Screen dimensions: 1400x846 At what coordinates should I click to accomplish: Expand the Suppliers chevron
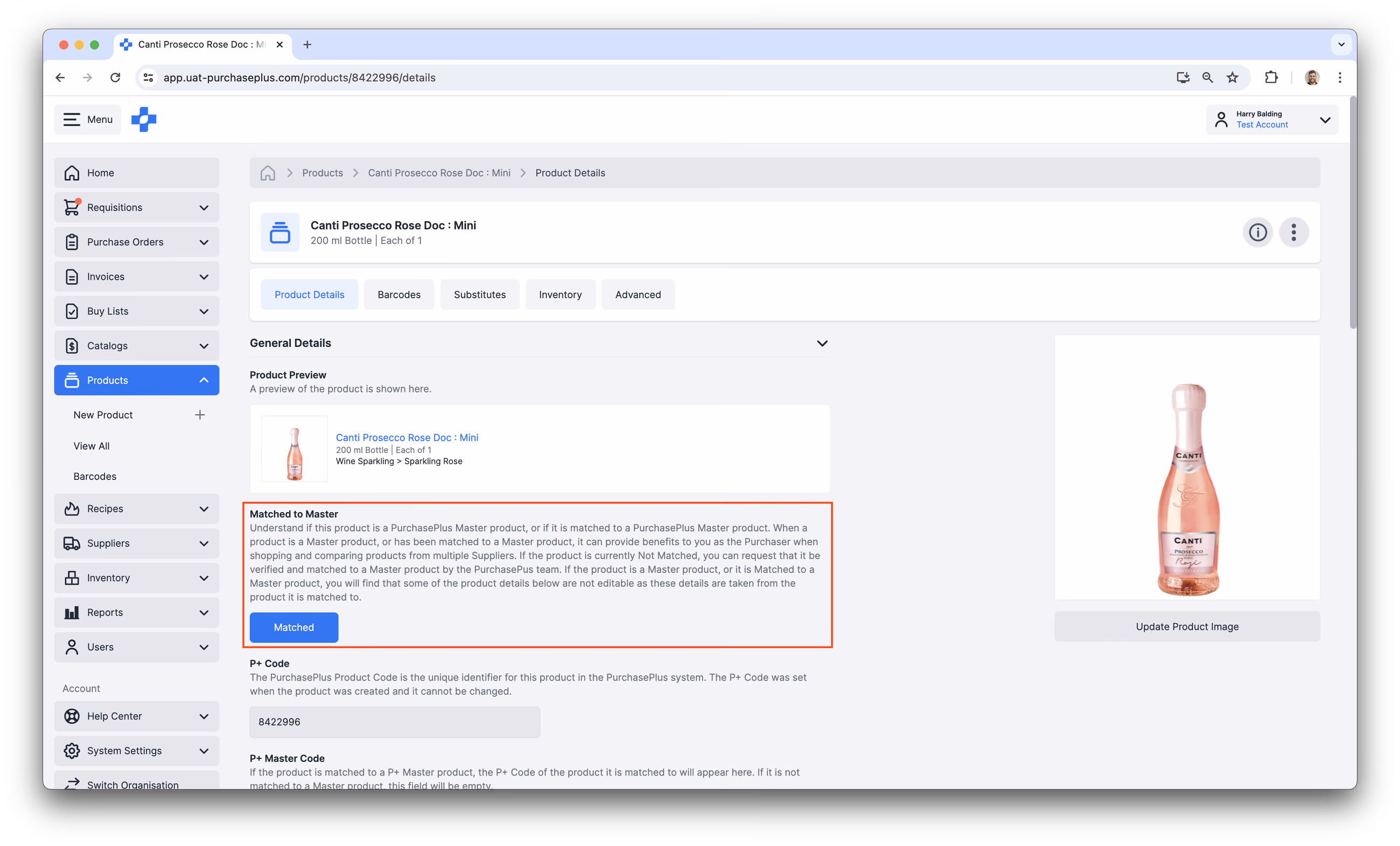[204, 543]
